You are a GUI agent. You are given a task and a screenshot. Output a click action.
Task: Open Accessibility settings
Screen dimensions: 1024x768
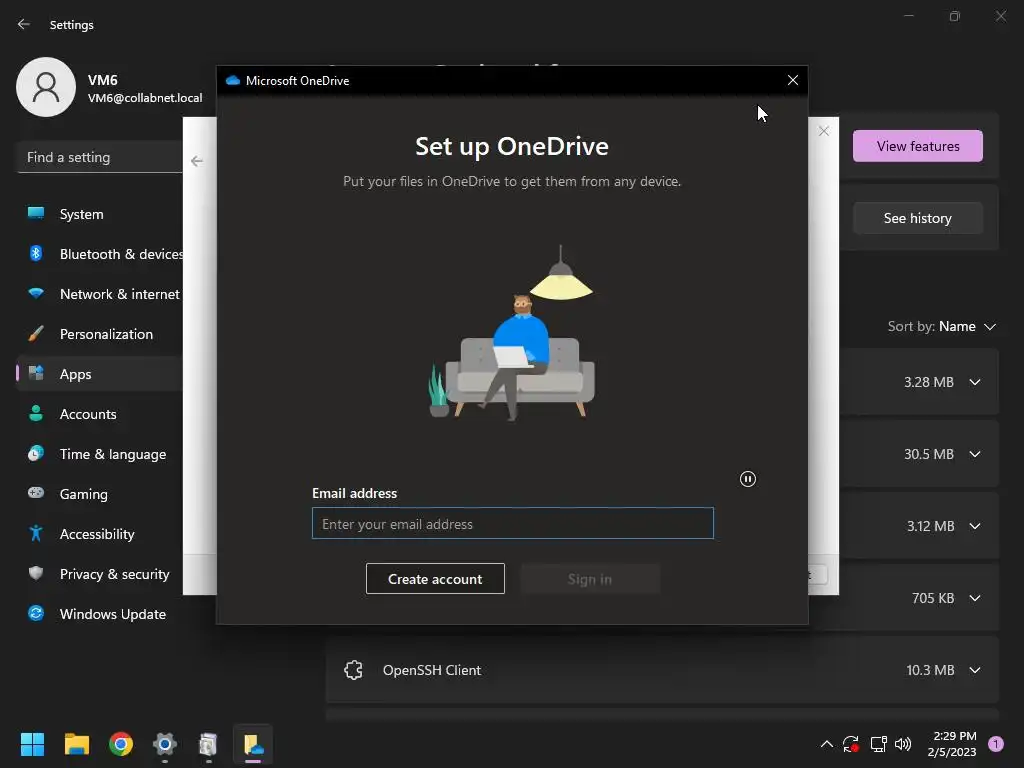99,534
